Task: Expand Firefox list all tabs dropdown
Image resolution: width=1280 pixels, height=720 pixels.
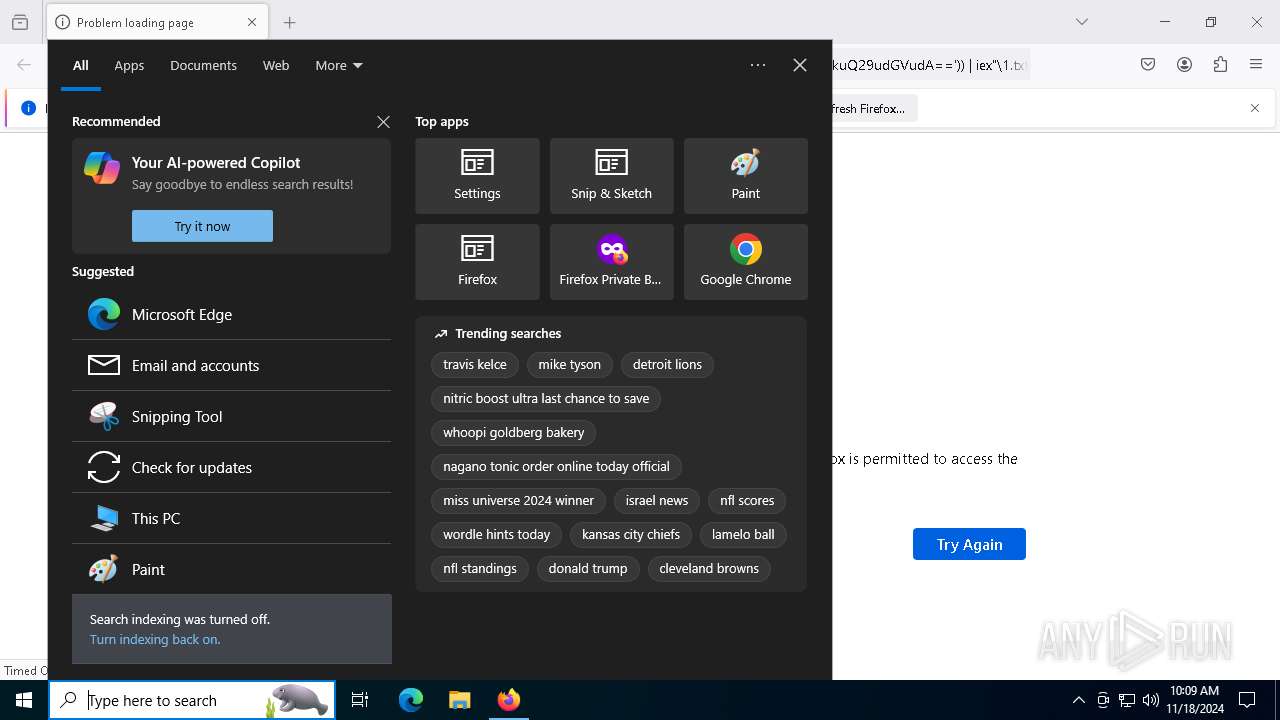Action: click(1081, 22)
